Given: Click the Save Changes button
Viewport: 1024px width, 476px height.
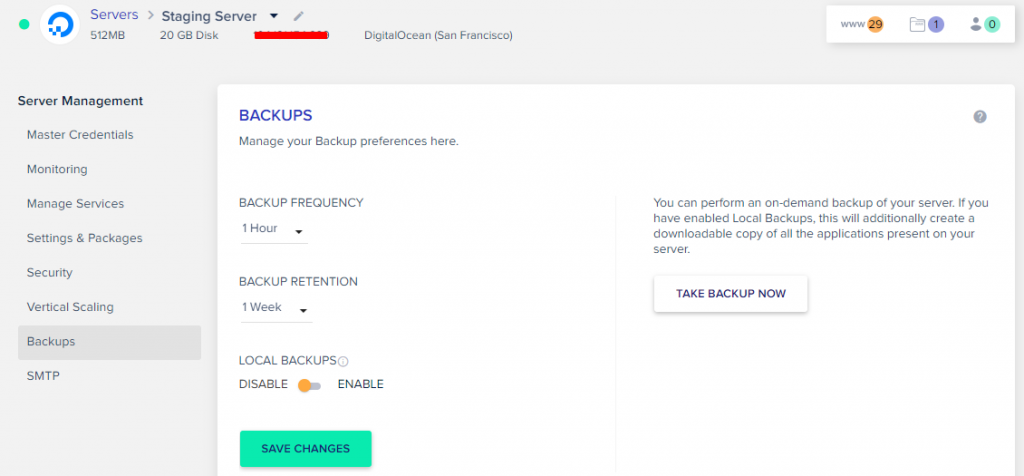Looking at the screenshot, I should click(305, 448).
